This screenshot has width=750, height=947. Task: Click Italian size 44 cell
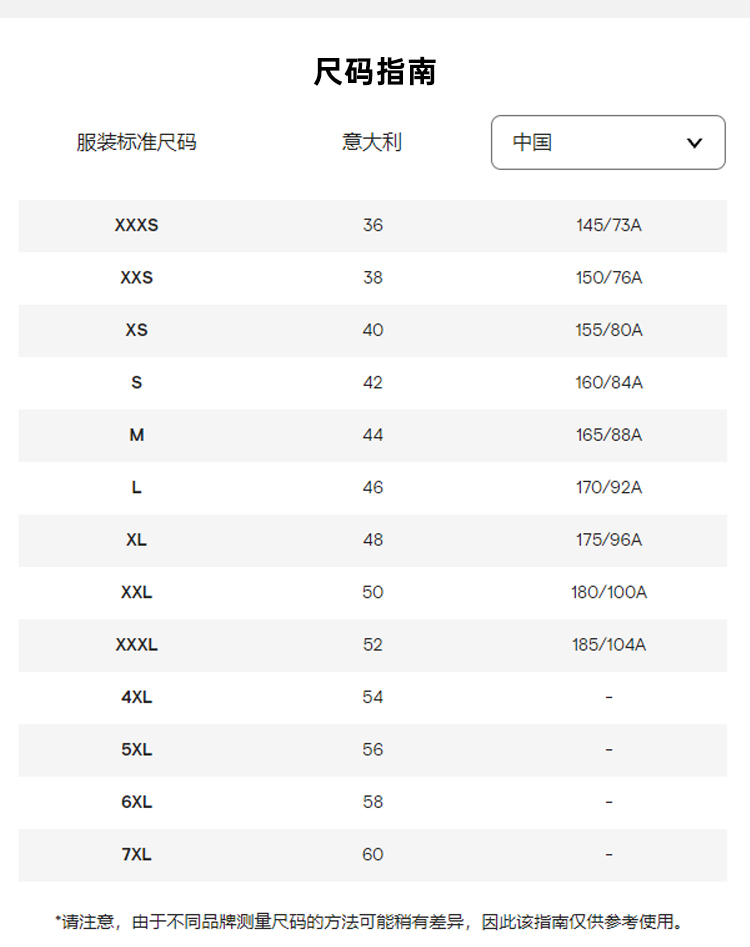coord(373,435)
